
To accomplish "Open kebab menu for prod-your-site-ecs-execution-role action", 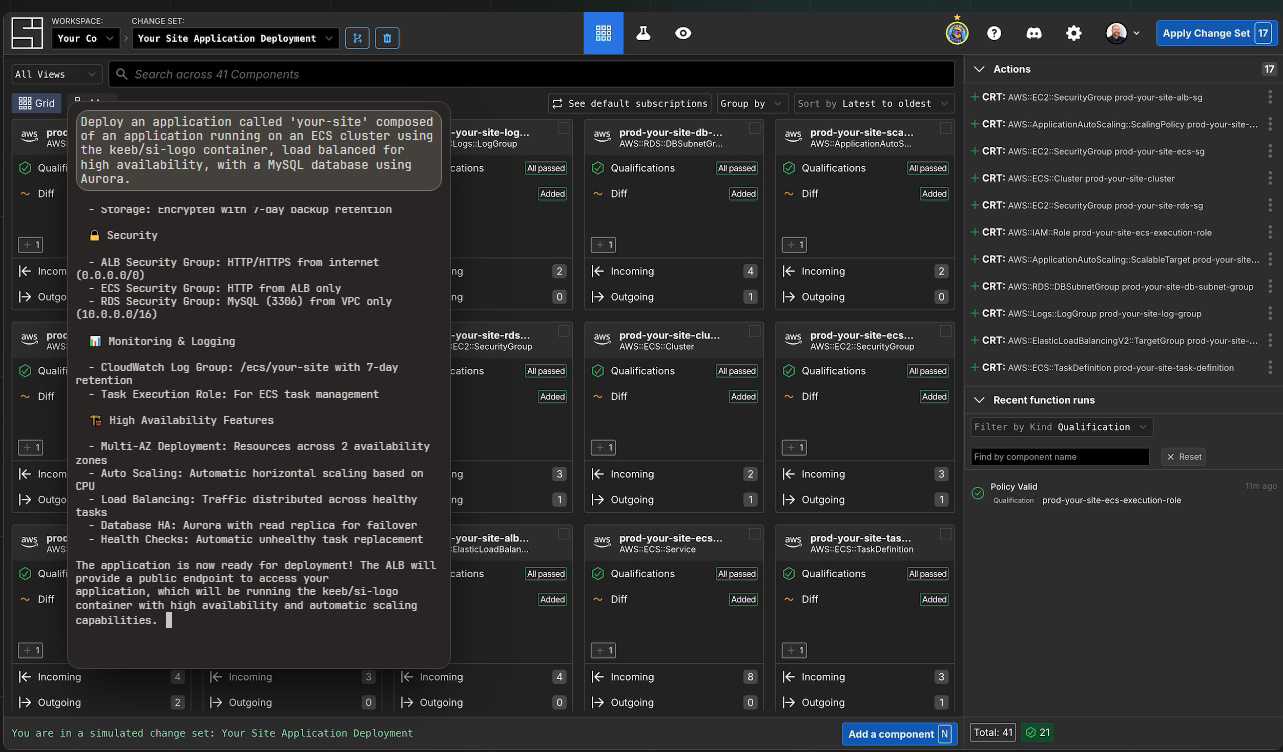I will (1271, 233).
